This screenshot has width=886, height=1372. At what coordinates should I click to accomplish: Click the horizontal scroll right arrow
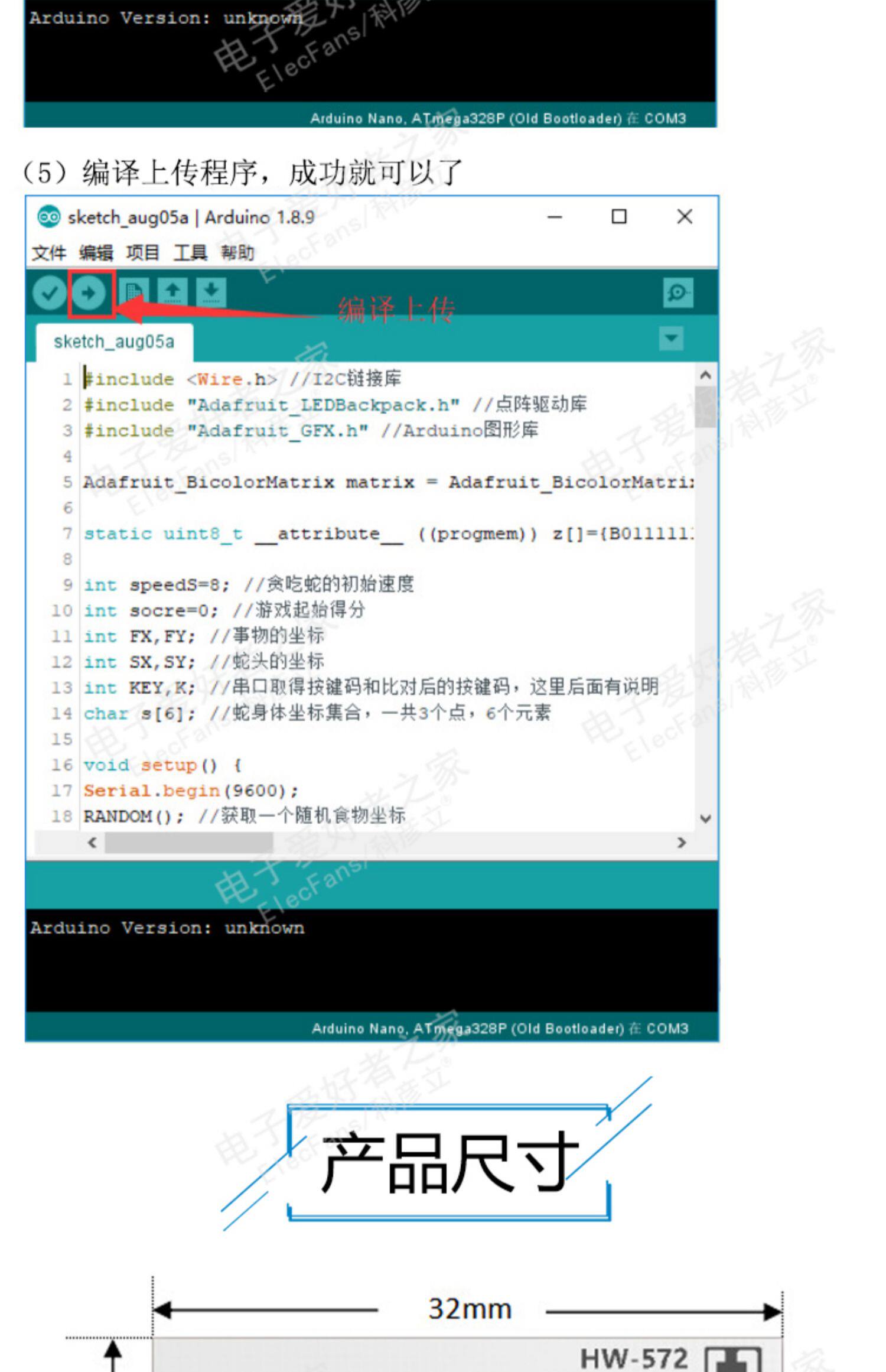(682, 843)
